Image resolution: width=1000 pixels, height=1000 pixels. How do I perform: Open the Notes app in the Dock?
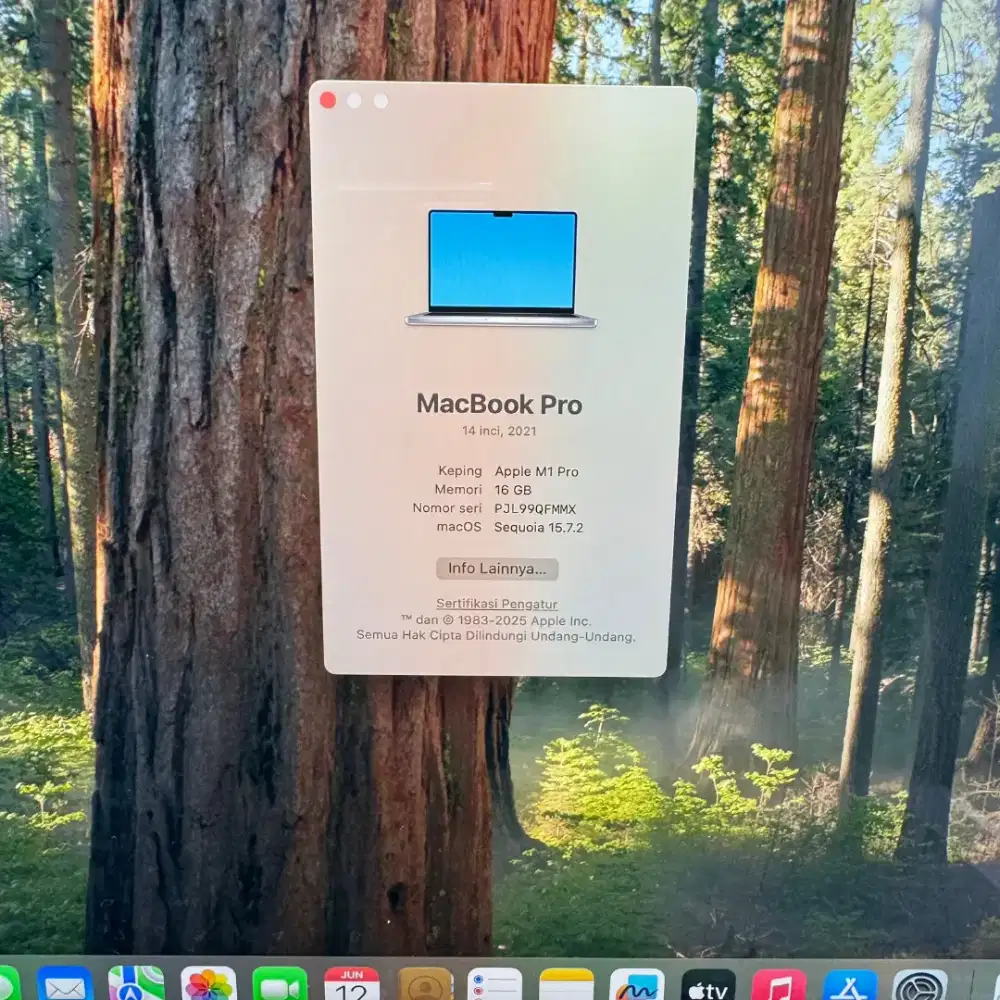pyautogui.click(x=566, y=983)
